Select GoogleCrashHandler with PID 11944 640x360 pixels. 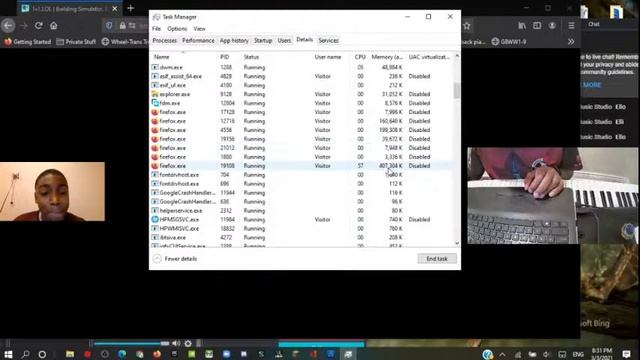[302, 193]
